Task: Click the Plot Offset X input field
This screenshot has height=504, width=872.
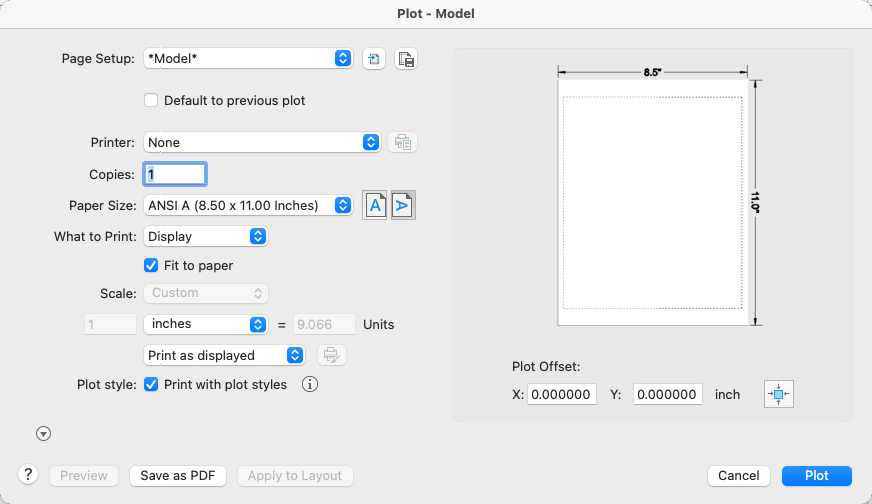Action: click(x=562, y=394)
